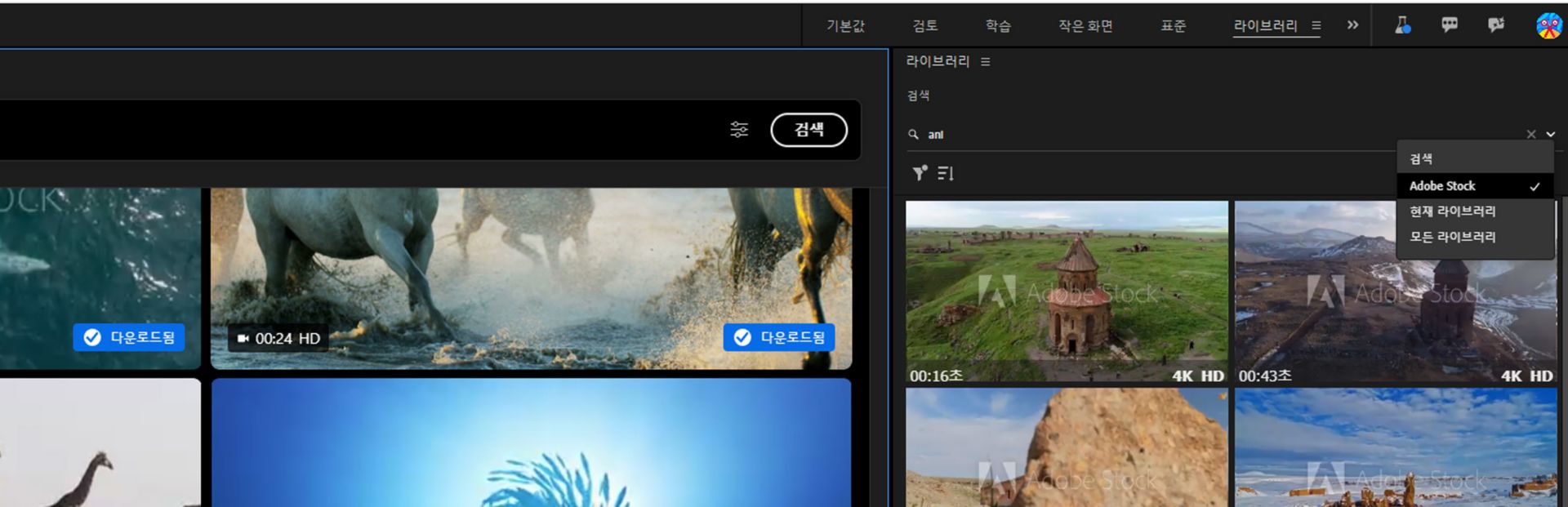Switch to the 검토 workspace tab
The image size is (1568, 507).
(925, 26)
